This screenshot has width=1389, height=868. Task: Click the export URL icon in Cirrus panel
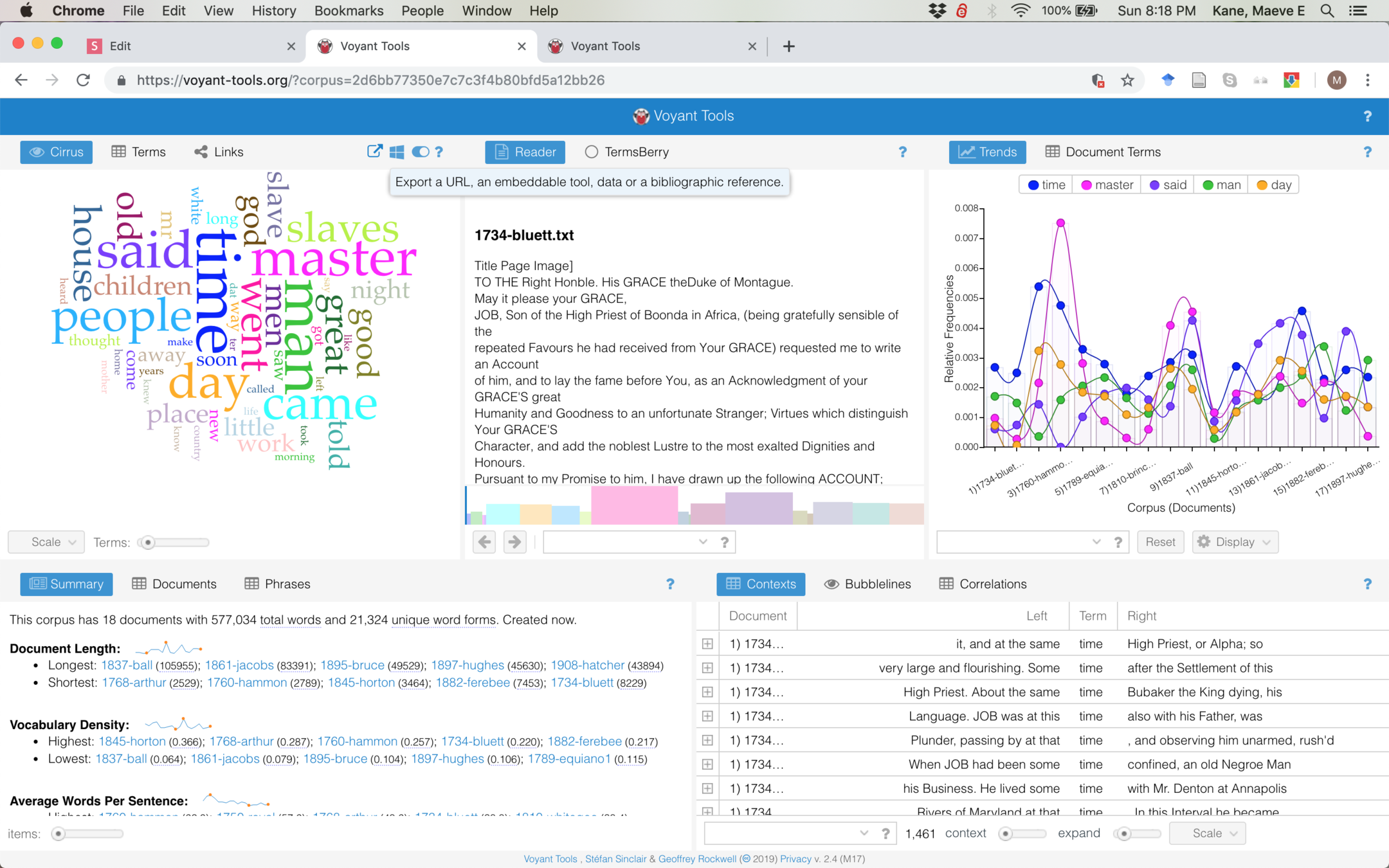(x=374, y=152)
